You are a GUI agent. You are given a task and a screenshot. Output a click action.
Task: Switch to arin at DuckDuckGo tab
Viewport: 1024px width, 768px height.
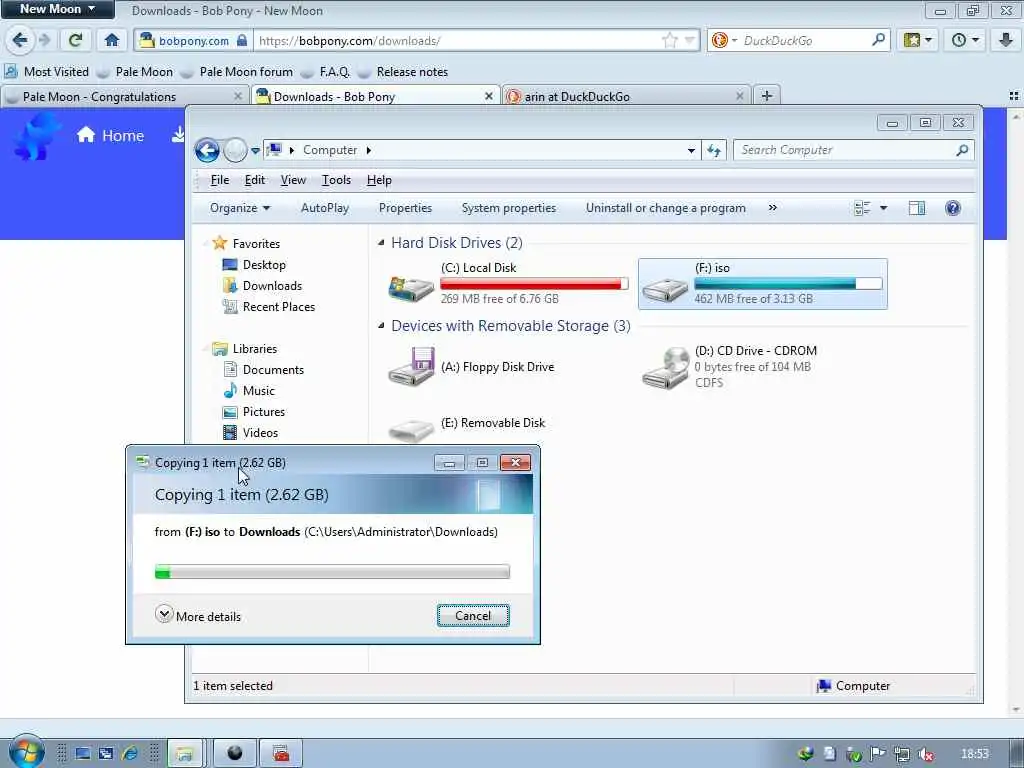click(x=626, y=97)
